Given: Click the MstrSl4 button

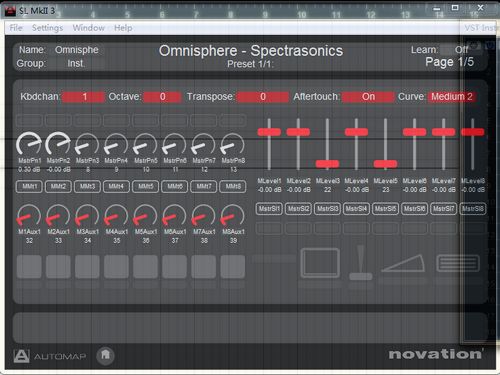Looking at the screenshot, I should (356, 209).
